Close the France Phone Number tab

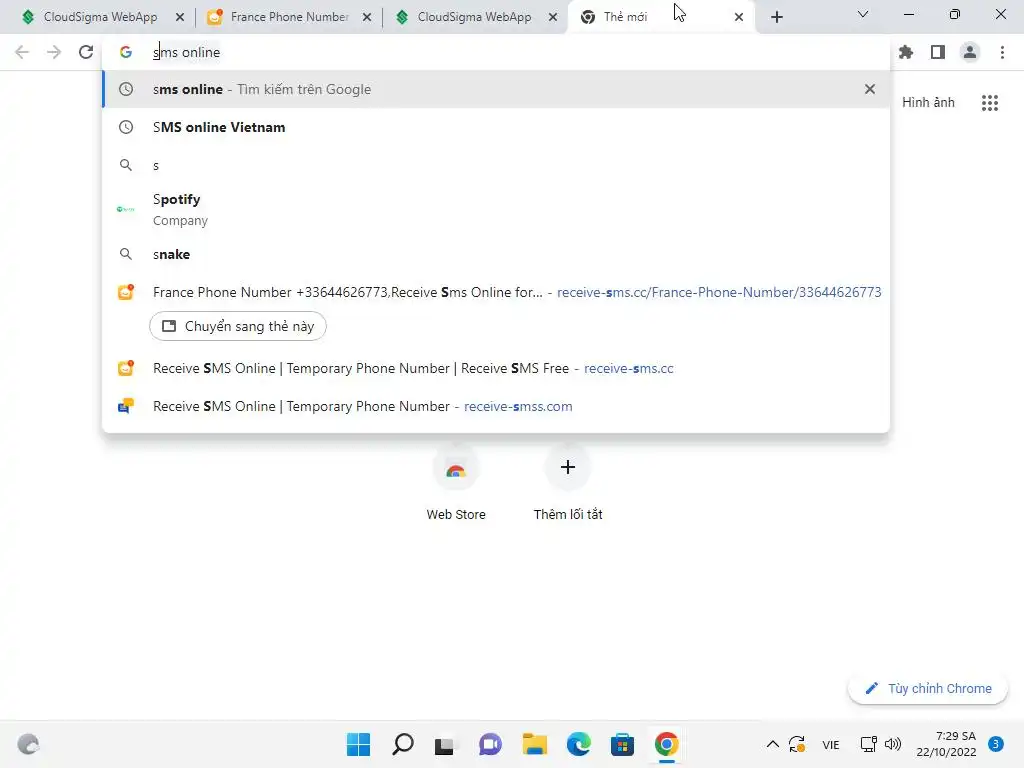(367, 17)
